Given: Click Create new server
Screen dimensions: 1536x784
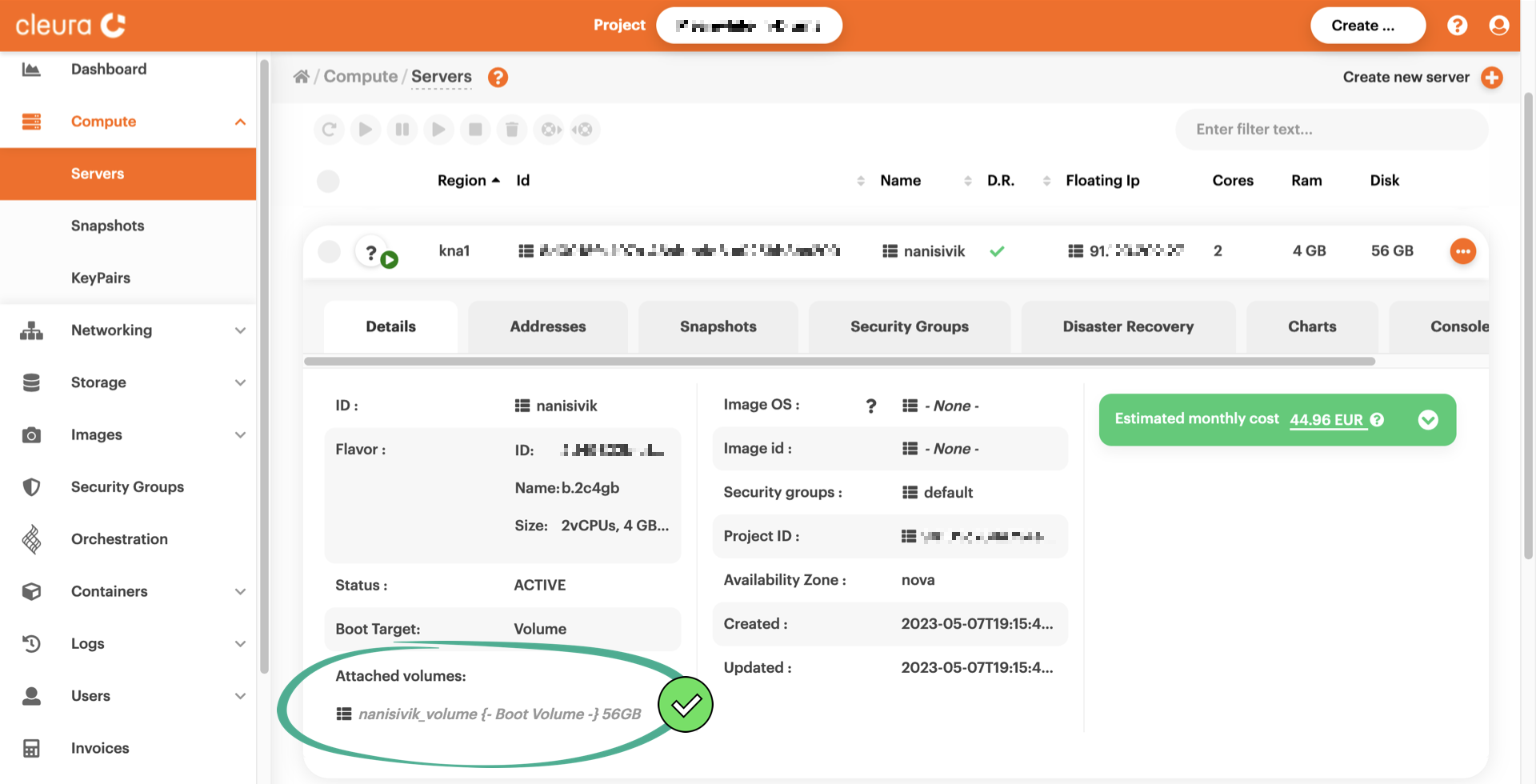Looking at the screenshot, I should (x=1406, y=77).
